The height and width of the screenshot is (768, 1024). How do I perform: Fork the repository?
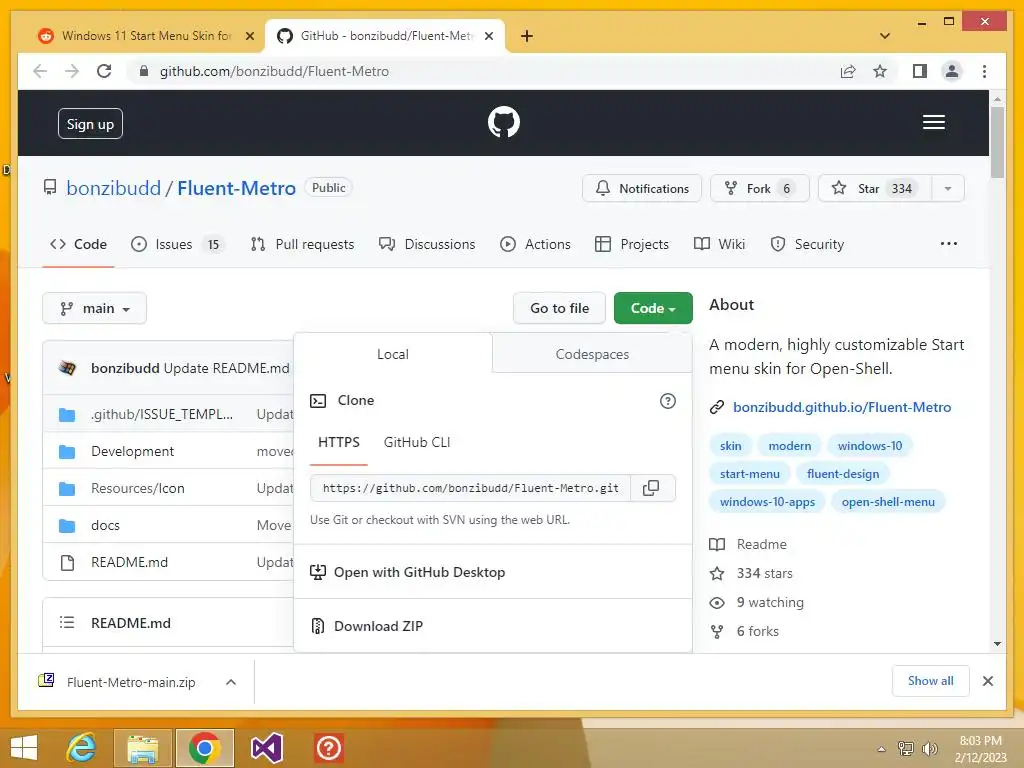pos(760,189)
